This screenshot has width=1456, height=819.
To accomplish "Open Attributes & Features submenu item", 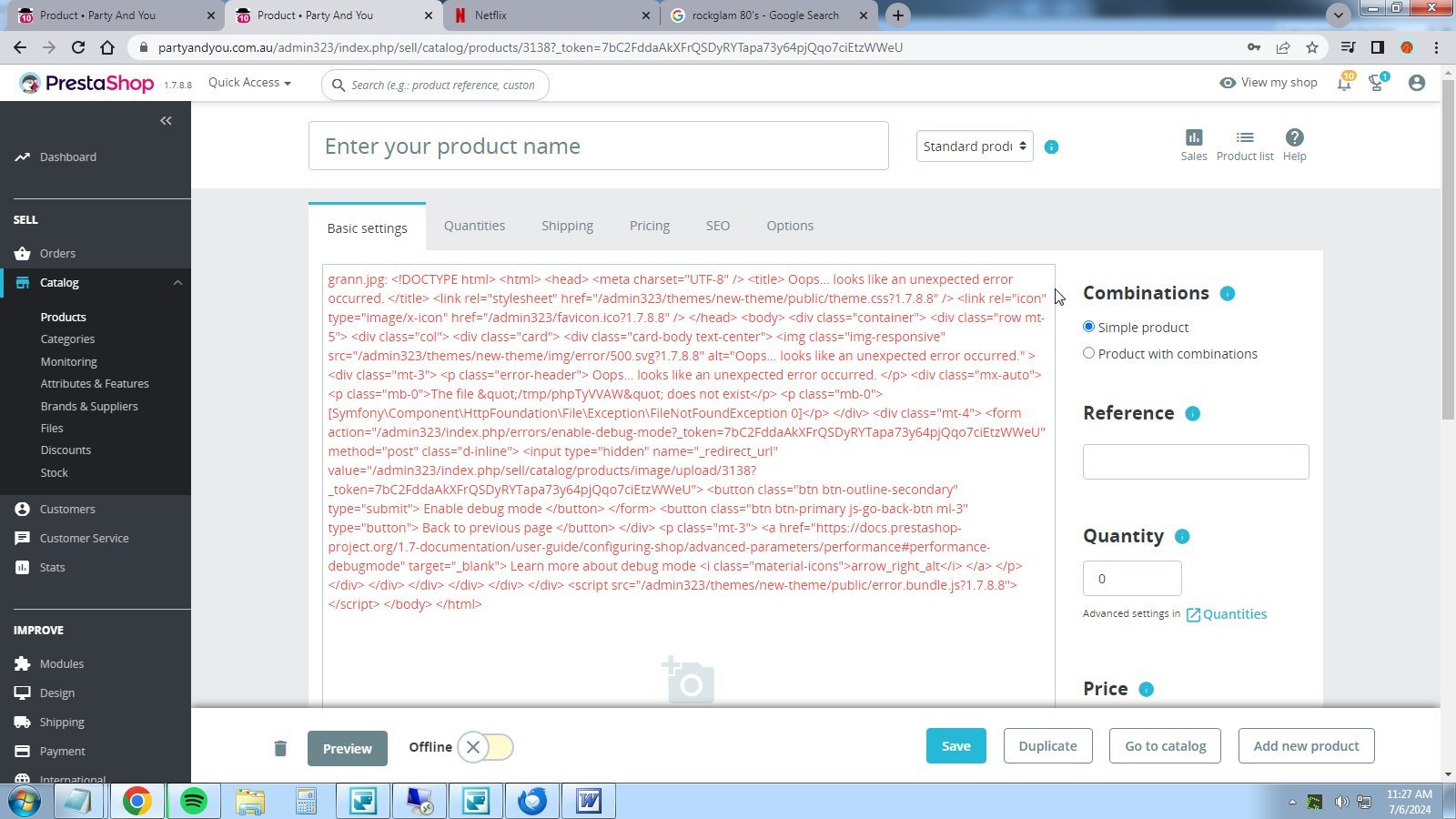I will click(95, 383).
